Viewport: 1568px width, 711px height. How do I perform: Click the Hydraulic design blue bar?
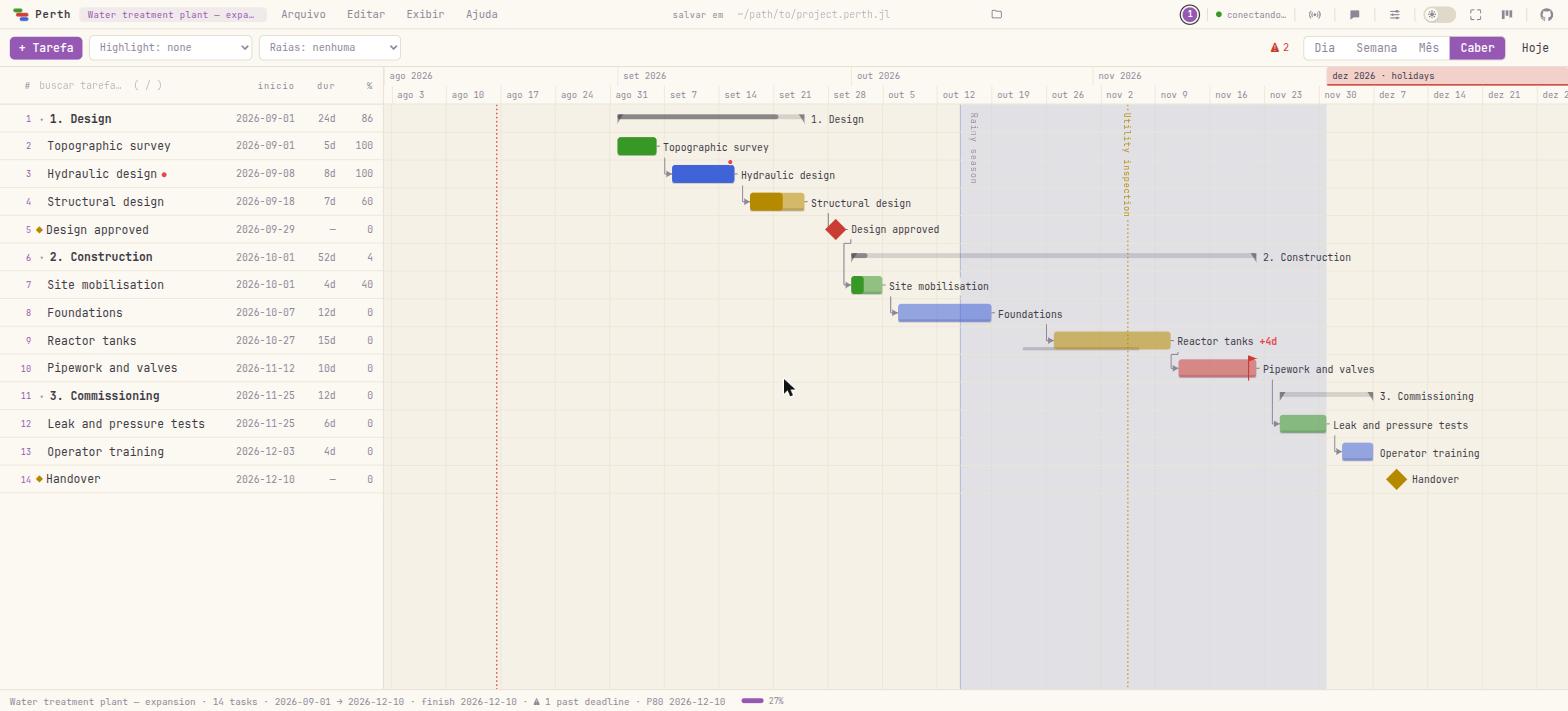tap(703, 174)
